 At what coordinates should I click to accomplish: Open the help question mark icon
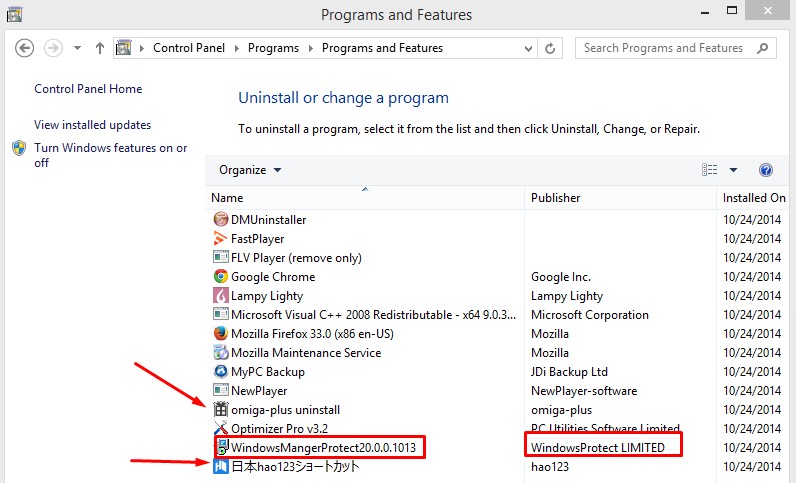[x=766, y=170]
